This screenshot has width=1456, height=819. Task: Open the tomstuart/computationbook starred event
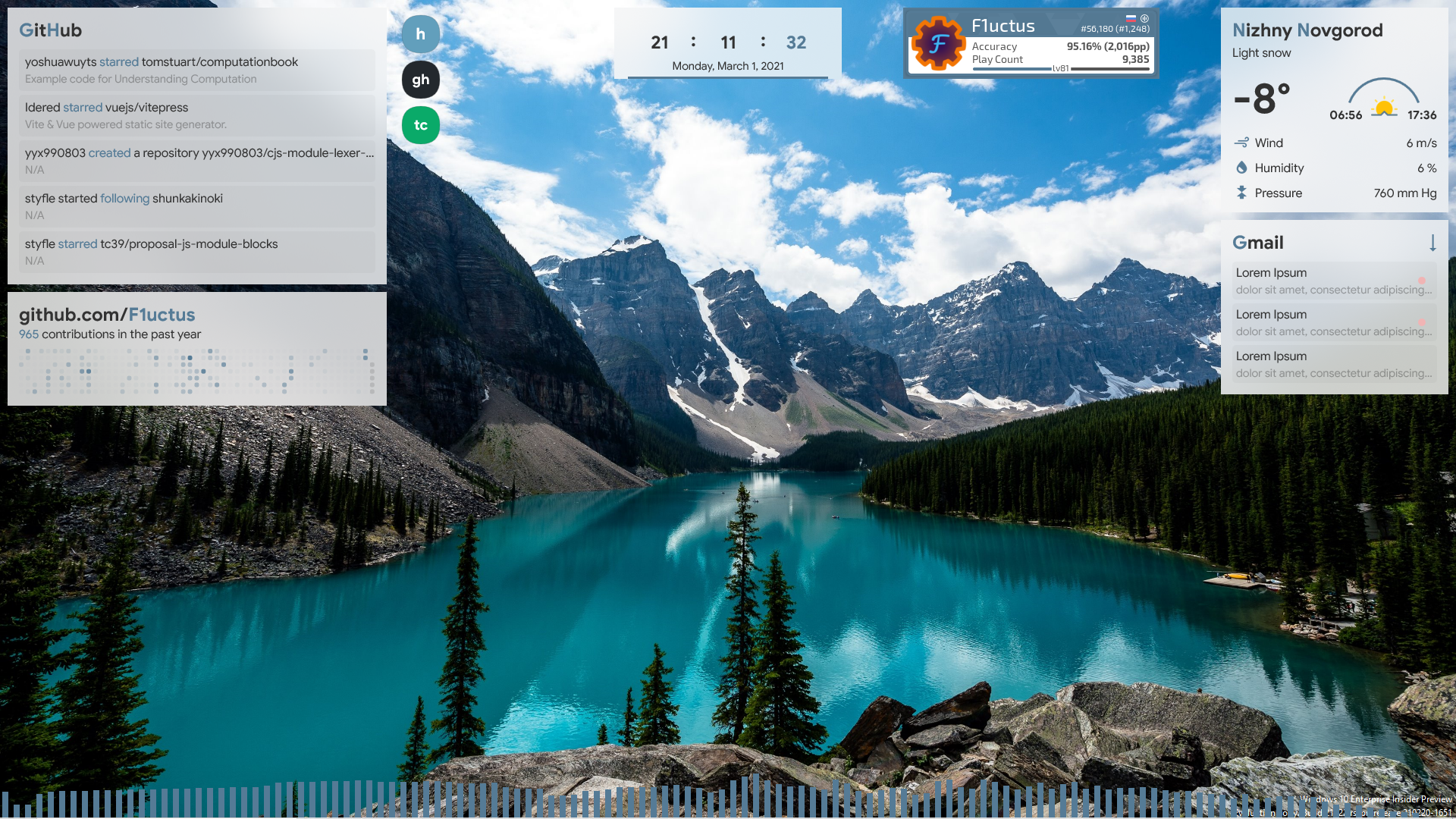197,70
